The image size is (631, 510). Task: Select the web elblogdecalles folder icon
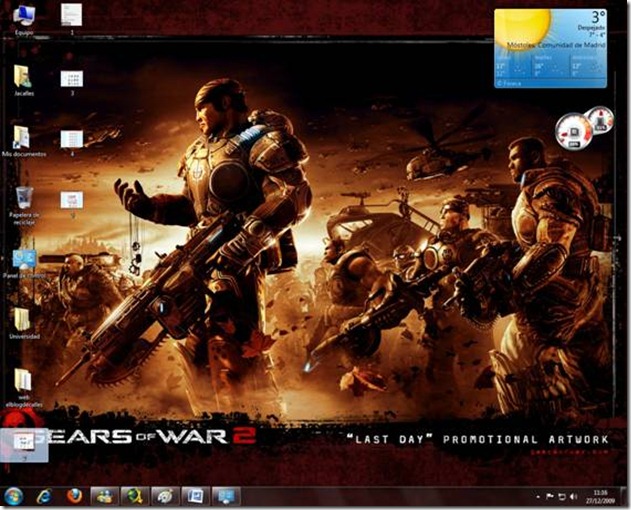click(x=24, y=388)
